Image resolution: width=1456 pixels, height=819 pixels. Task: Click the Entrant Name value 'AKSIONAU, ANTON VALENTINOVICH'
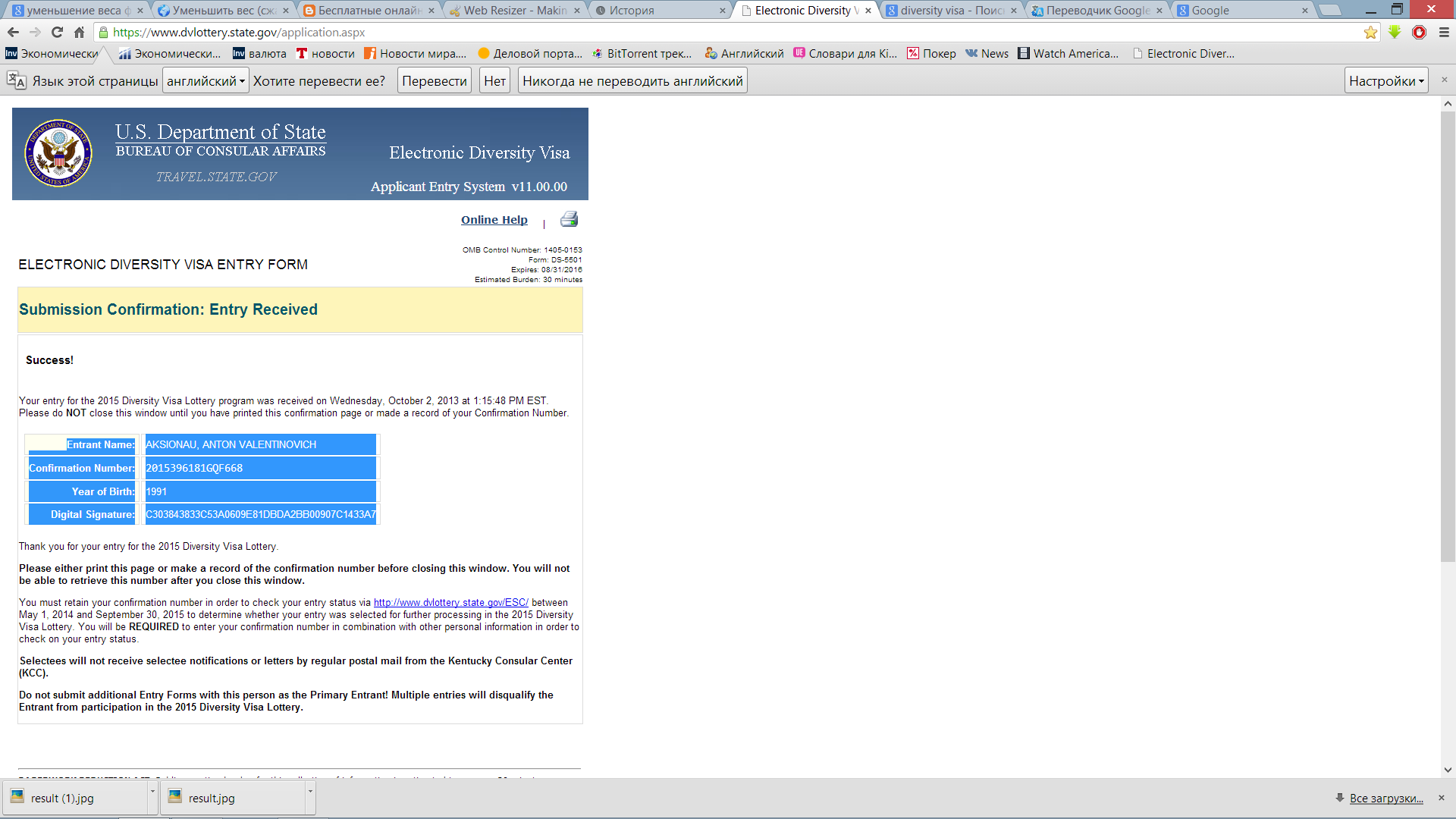(x=231, y=444)
